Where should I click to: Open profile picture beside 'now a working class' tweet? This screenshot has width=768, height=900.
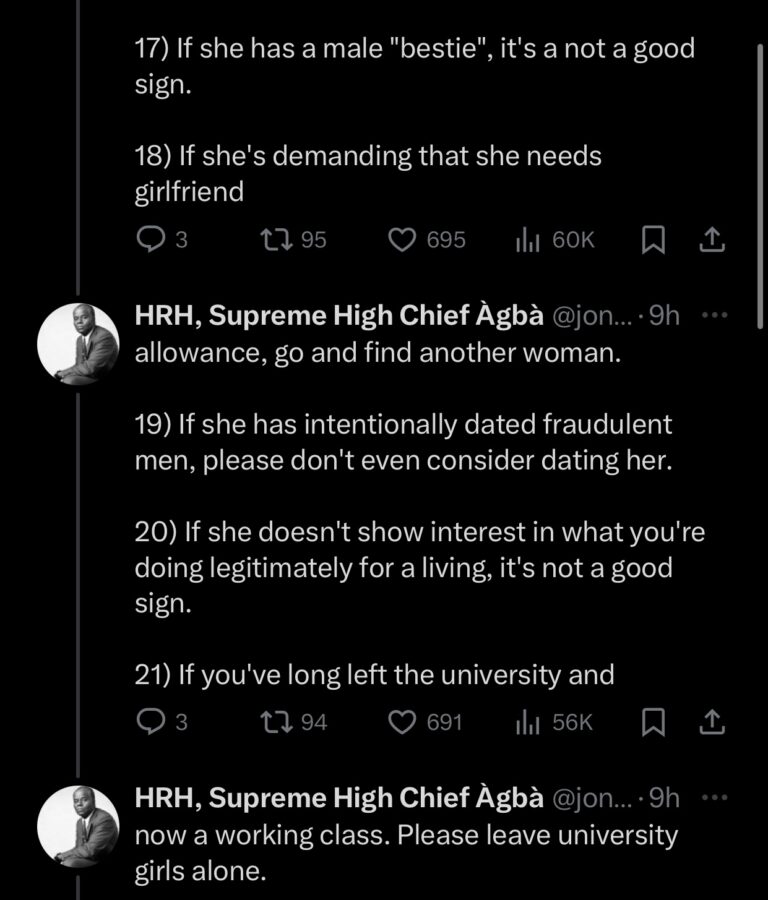tap(78, 825)
